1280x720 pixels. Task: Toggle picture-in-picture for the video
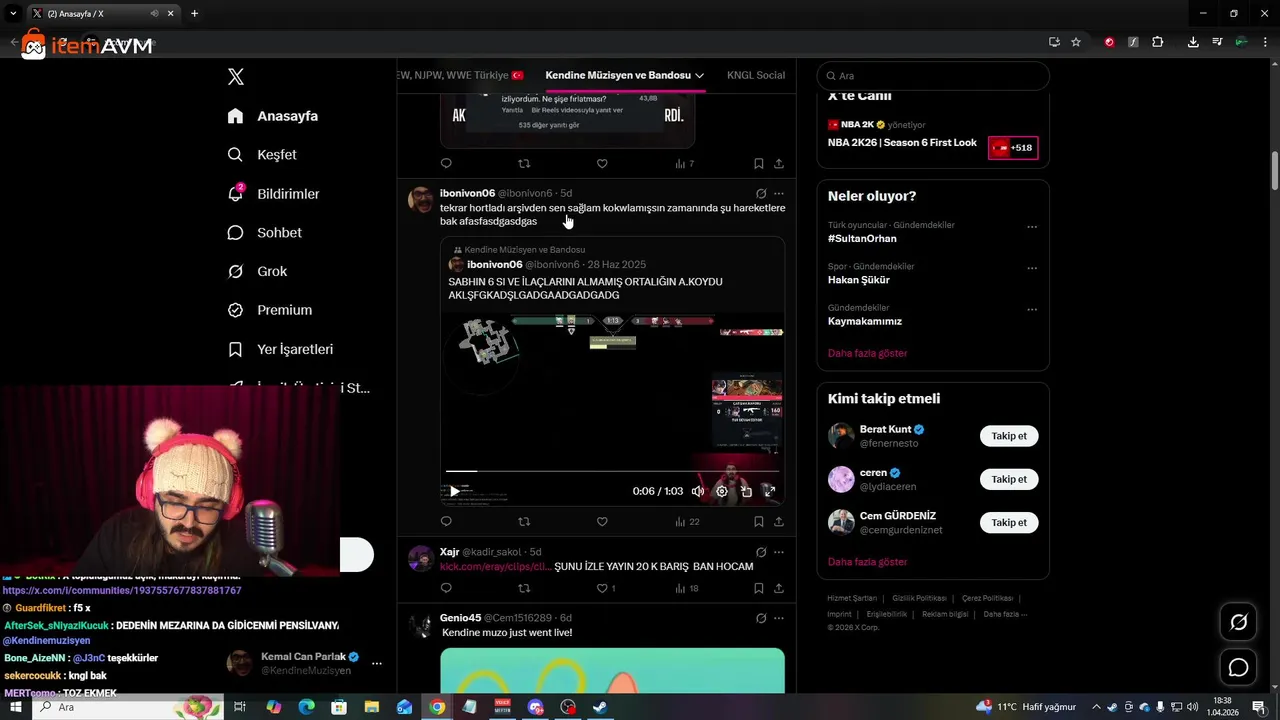tap(746, 491)
